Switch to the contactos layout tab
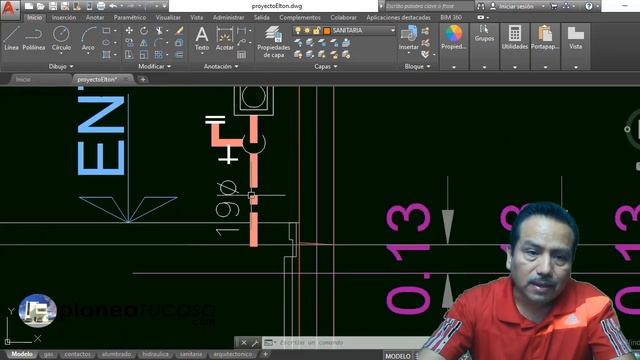This screenshot has height=360, width=640. click(77, 354)
